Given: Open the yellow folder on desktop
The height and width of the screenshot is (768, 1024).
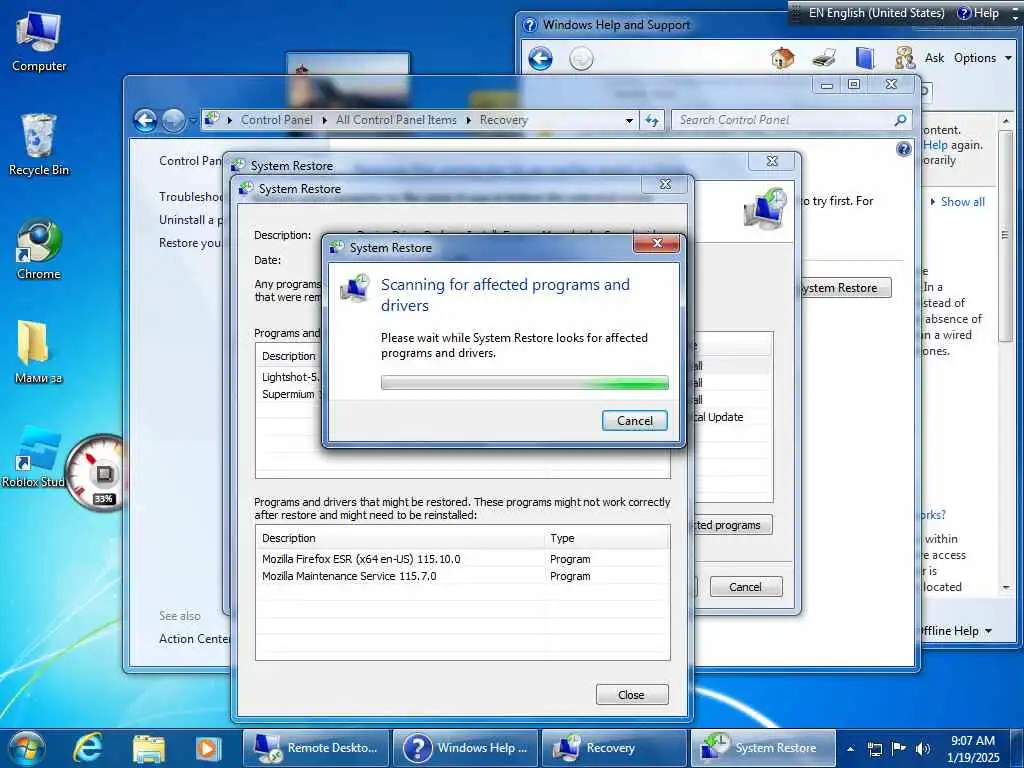Looking at the screenshot, I should [x=39, y=353].
